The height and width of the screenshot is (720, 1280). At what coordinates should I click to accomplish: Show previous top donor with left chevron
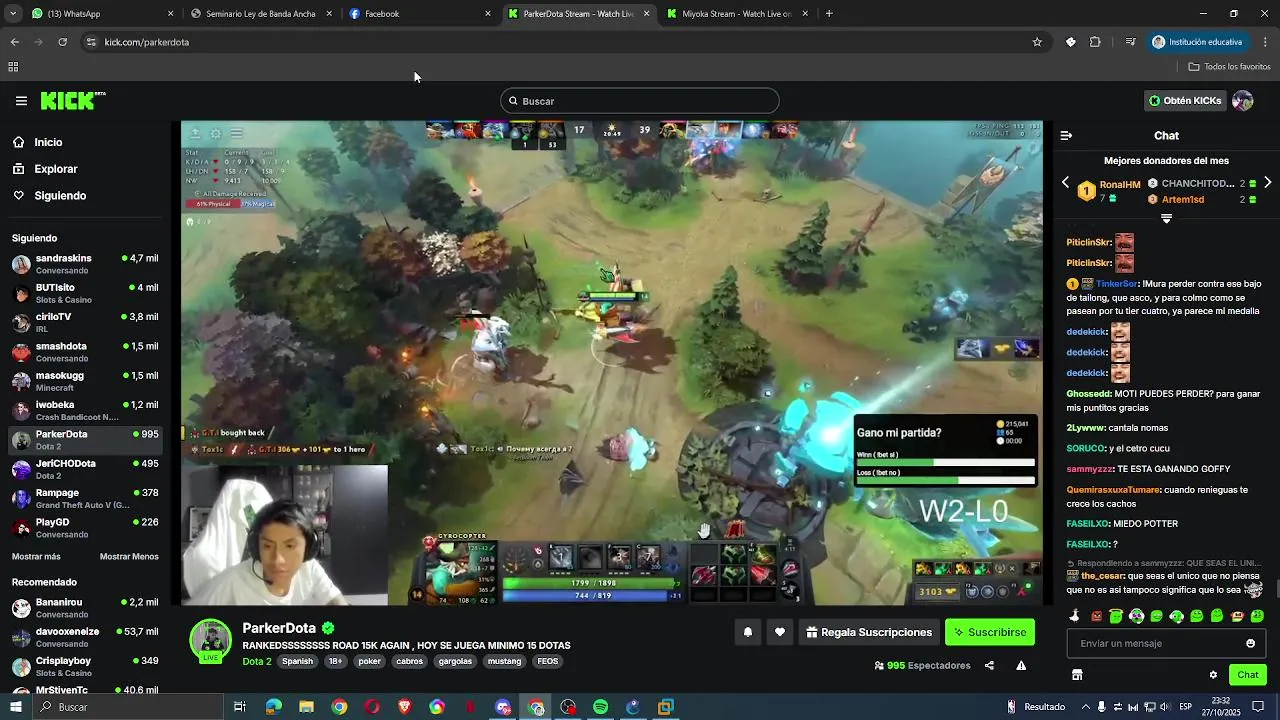pyautogui.click(x=1065, y=183)
